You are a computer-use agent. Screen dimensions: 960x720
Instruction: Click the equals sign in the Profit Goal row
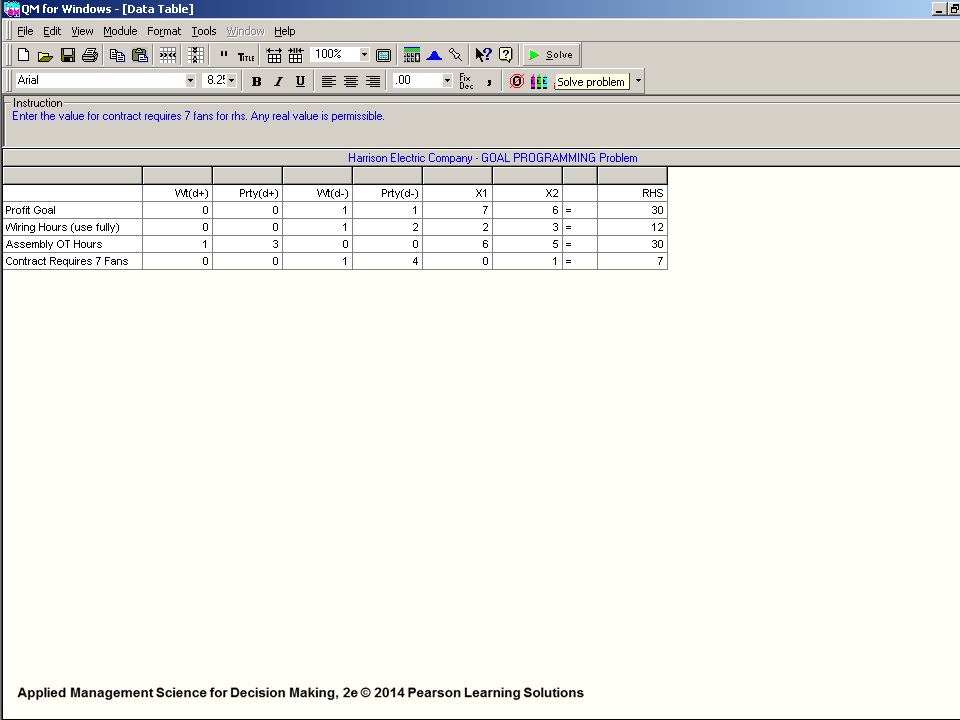580,210
